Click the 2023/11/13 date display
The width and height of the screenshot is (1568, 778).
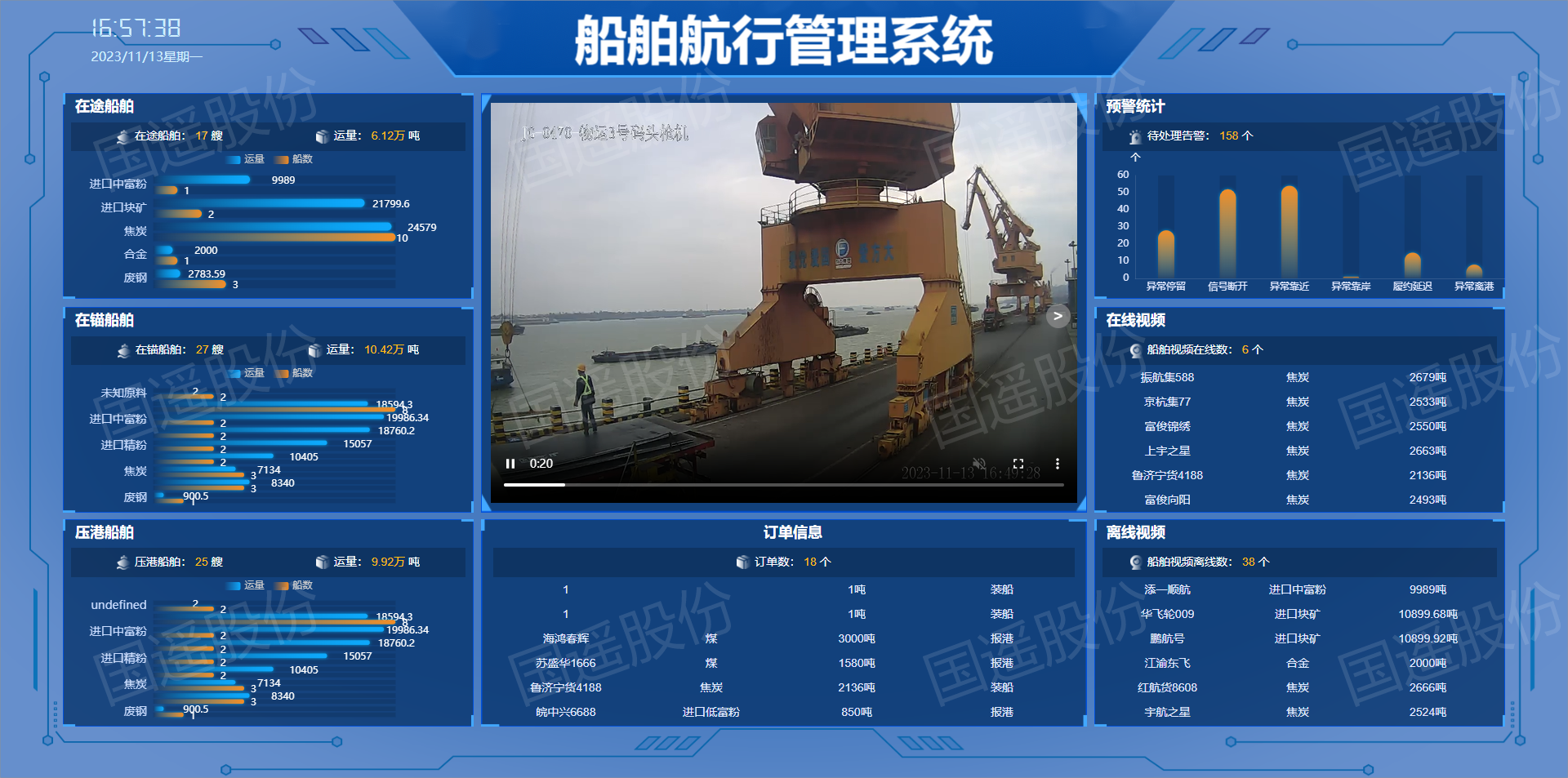145,56
